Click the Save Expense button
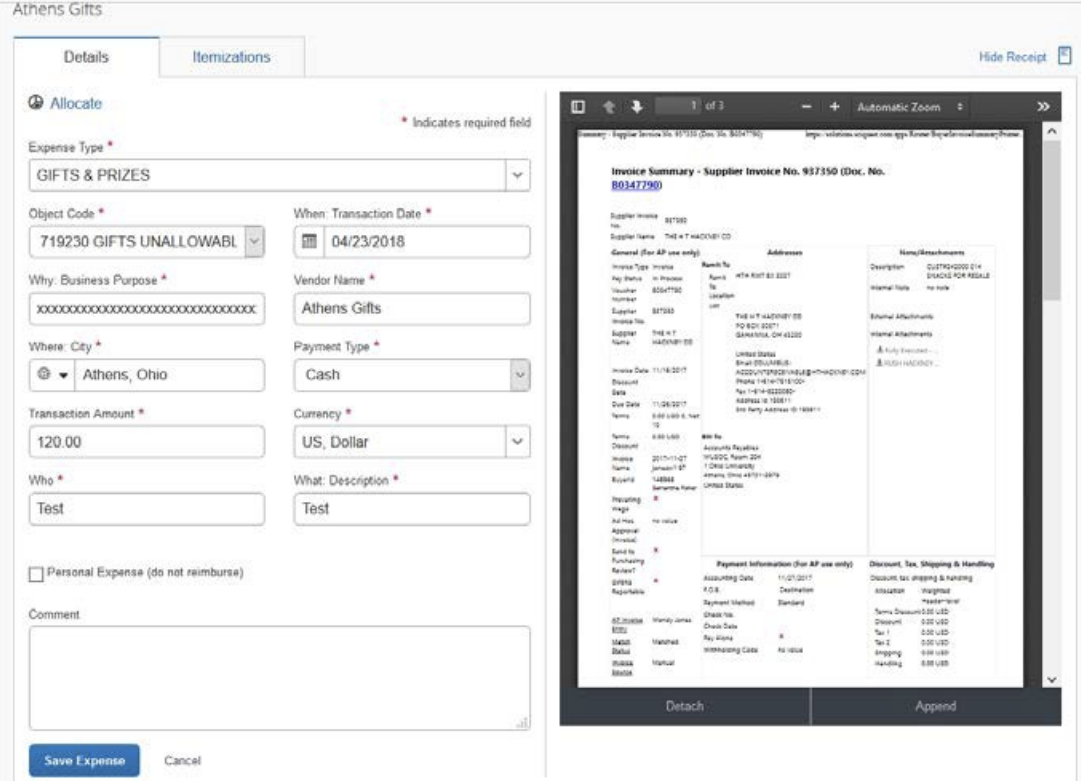The image size is (1081, 781). click(84, 761)
